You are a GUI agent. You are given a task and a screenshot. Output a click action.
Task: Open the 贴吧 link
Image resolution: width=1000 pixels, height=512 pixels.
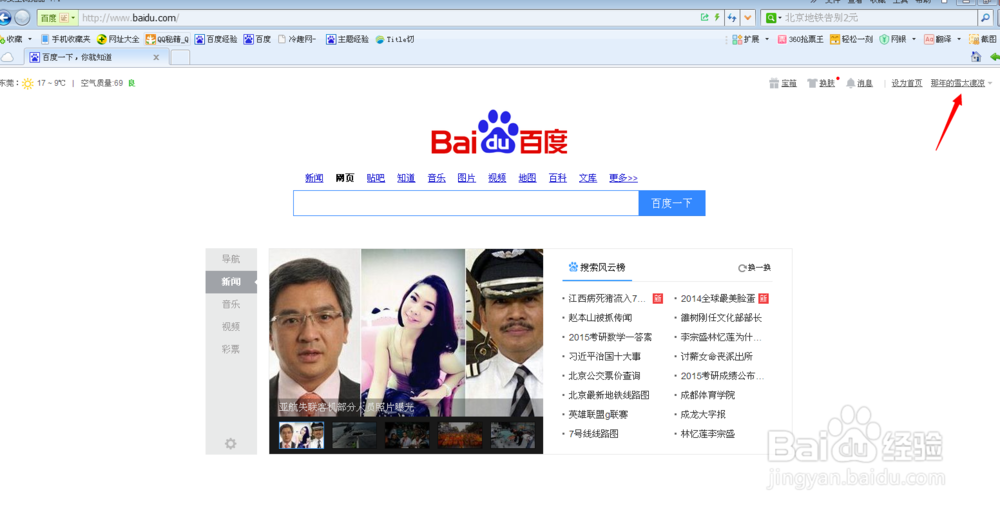point(376,179)
